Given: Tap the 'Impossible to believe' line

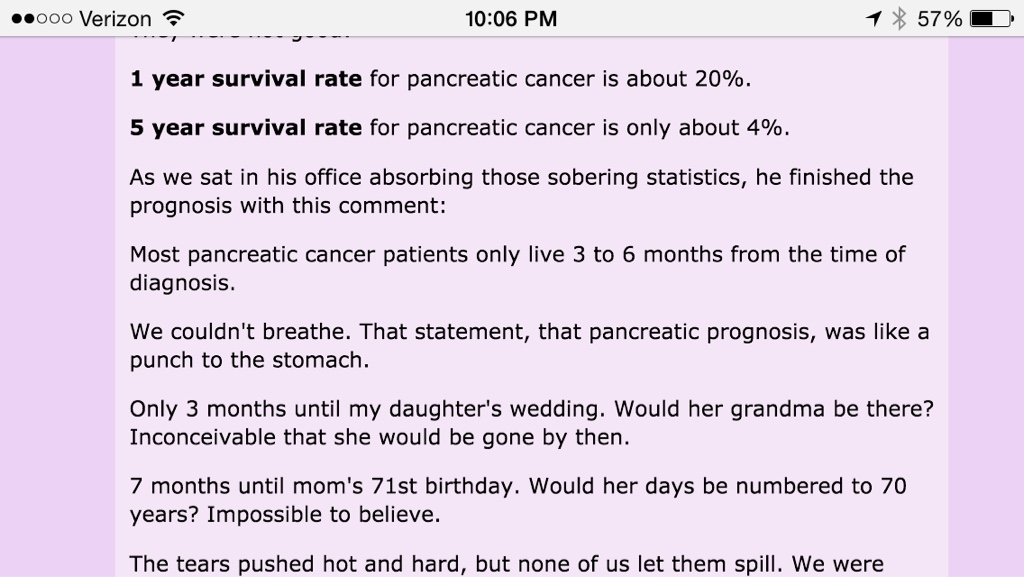Looking at the screenshot, I should tap(285, 514).
